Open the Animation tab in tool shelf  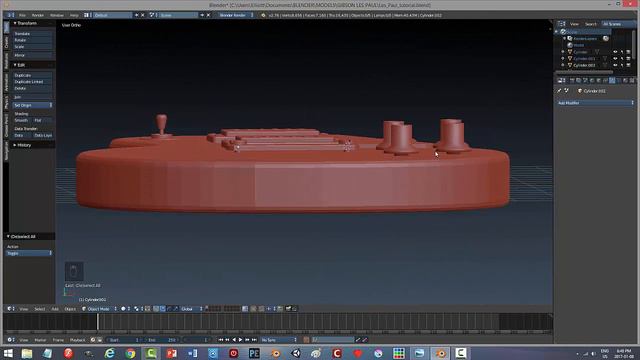(x=6, y=82)
